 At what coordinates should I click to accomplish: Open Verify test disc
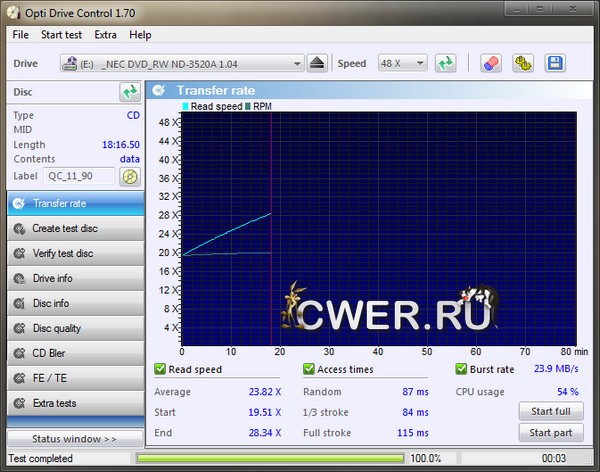[75, 253]
